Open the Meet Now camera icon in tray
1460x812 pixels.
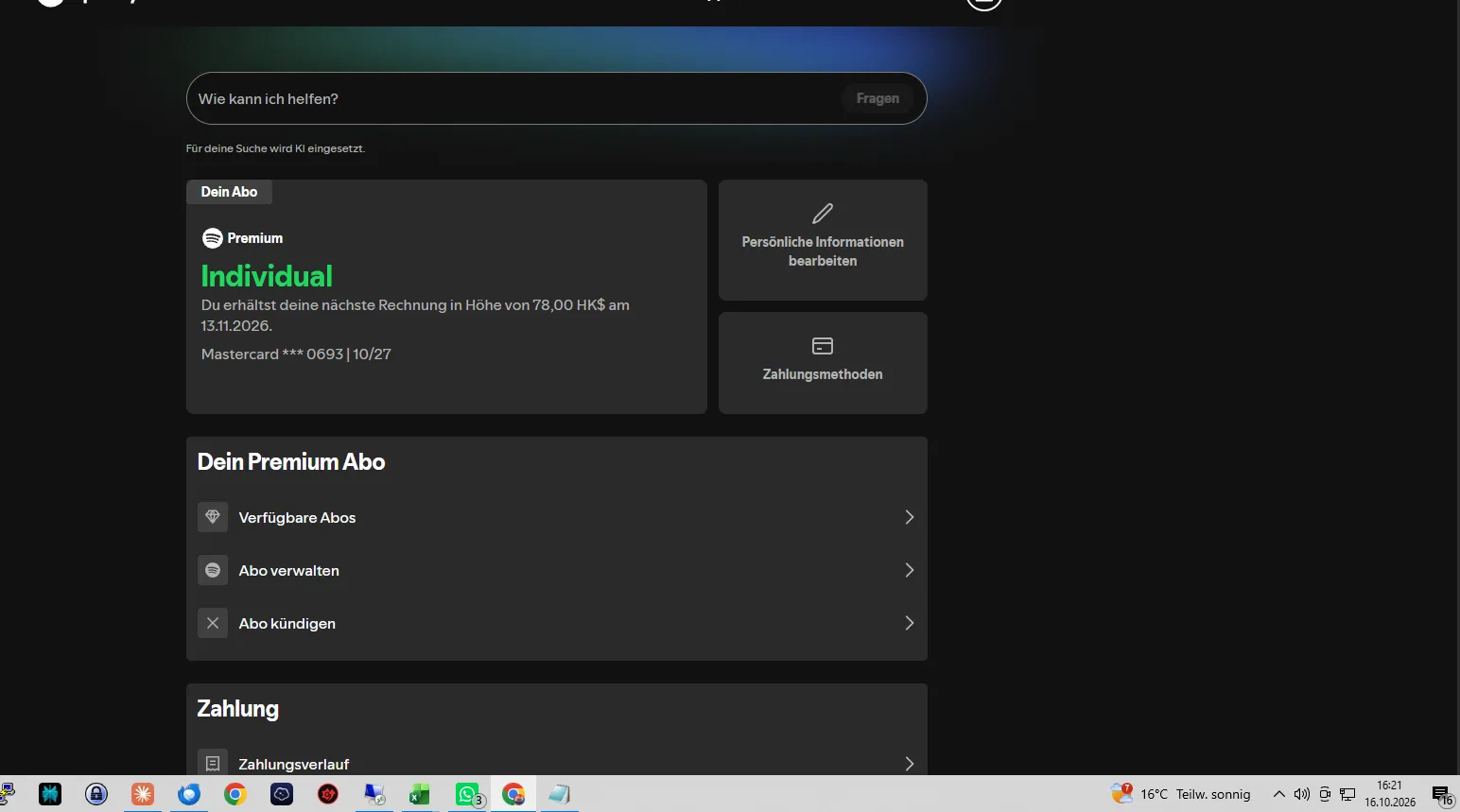tap(1325, 794)
